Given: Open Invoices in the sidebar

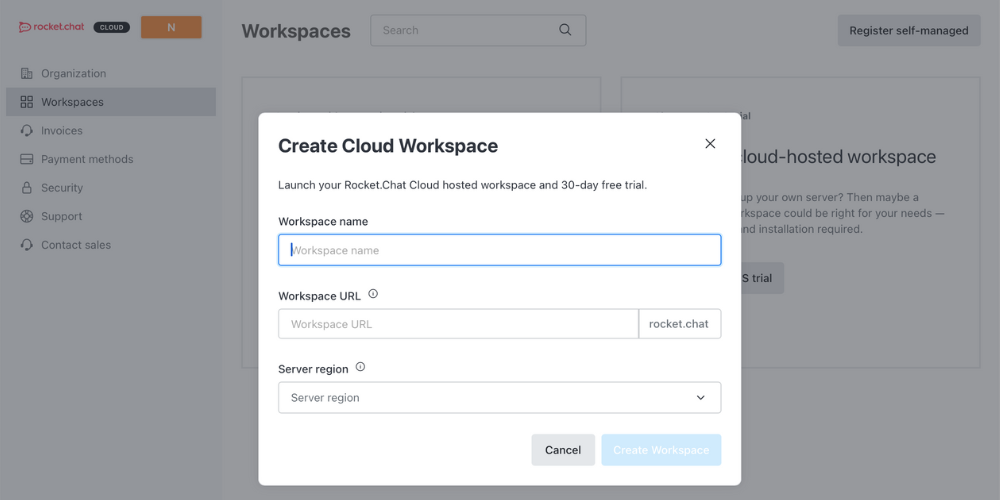Looking at the screenshot, I should tap(111, 131).
